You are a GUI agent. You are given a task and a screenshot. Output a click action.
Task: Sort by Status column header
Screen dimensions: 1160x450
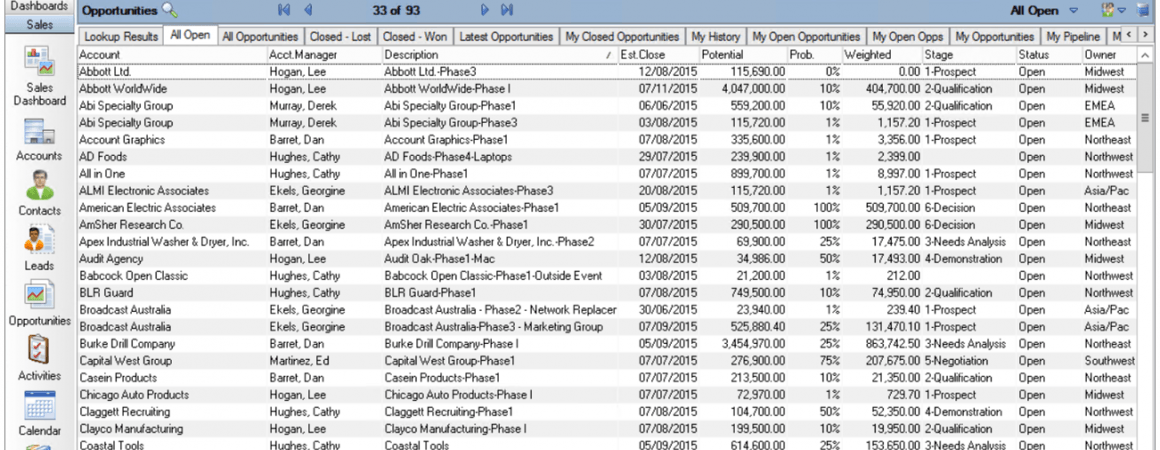point(1049,55)
